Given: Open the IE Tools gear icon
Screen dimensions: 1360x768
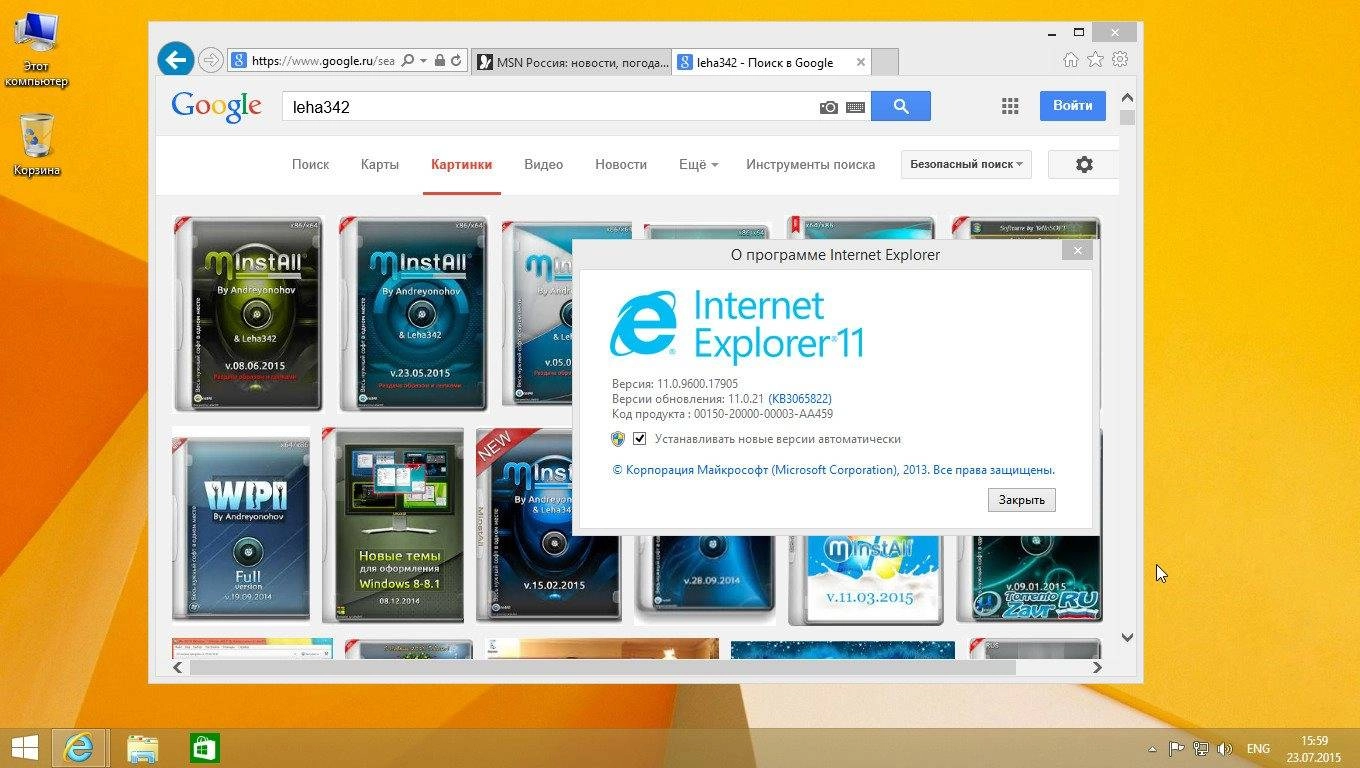Looking at the screenshot, I should tap(1120, 60).
